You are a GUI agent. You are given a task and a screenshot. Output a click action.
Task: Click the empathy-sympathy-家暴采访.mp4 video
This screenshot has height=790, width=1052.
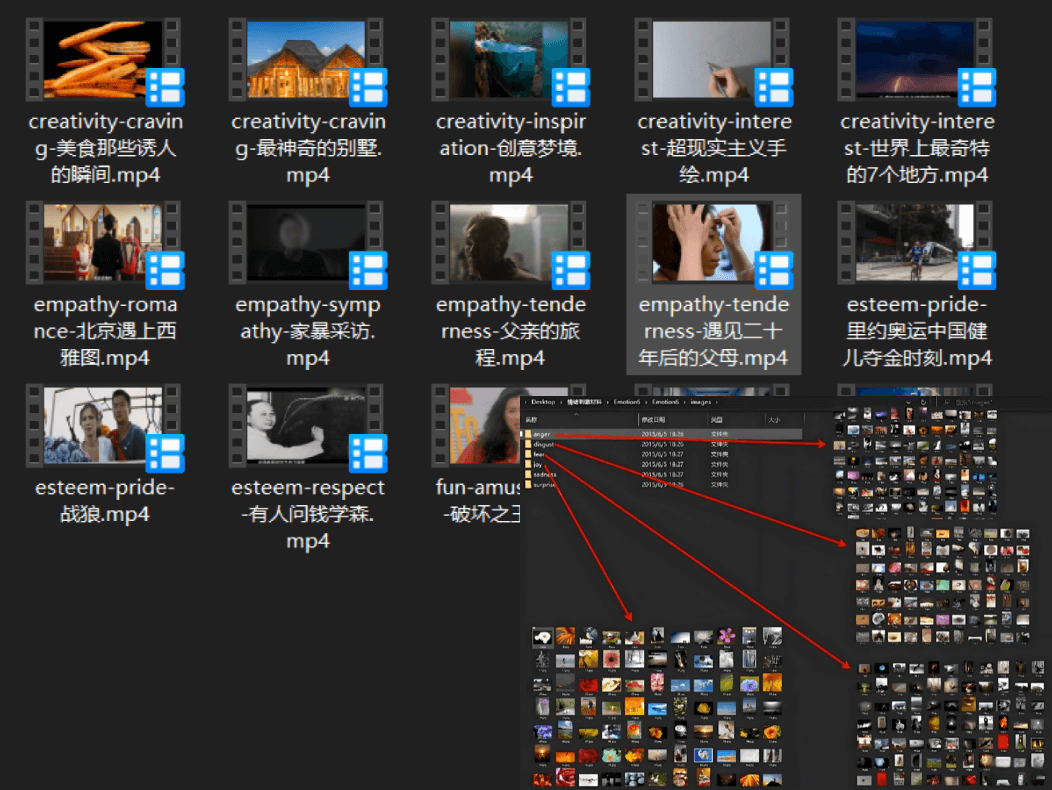(308, 285)
